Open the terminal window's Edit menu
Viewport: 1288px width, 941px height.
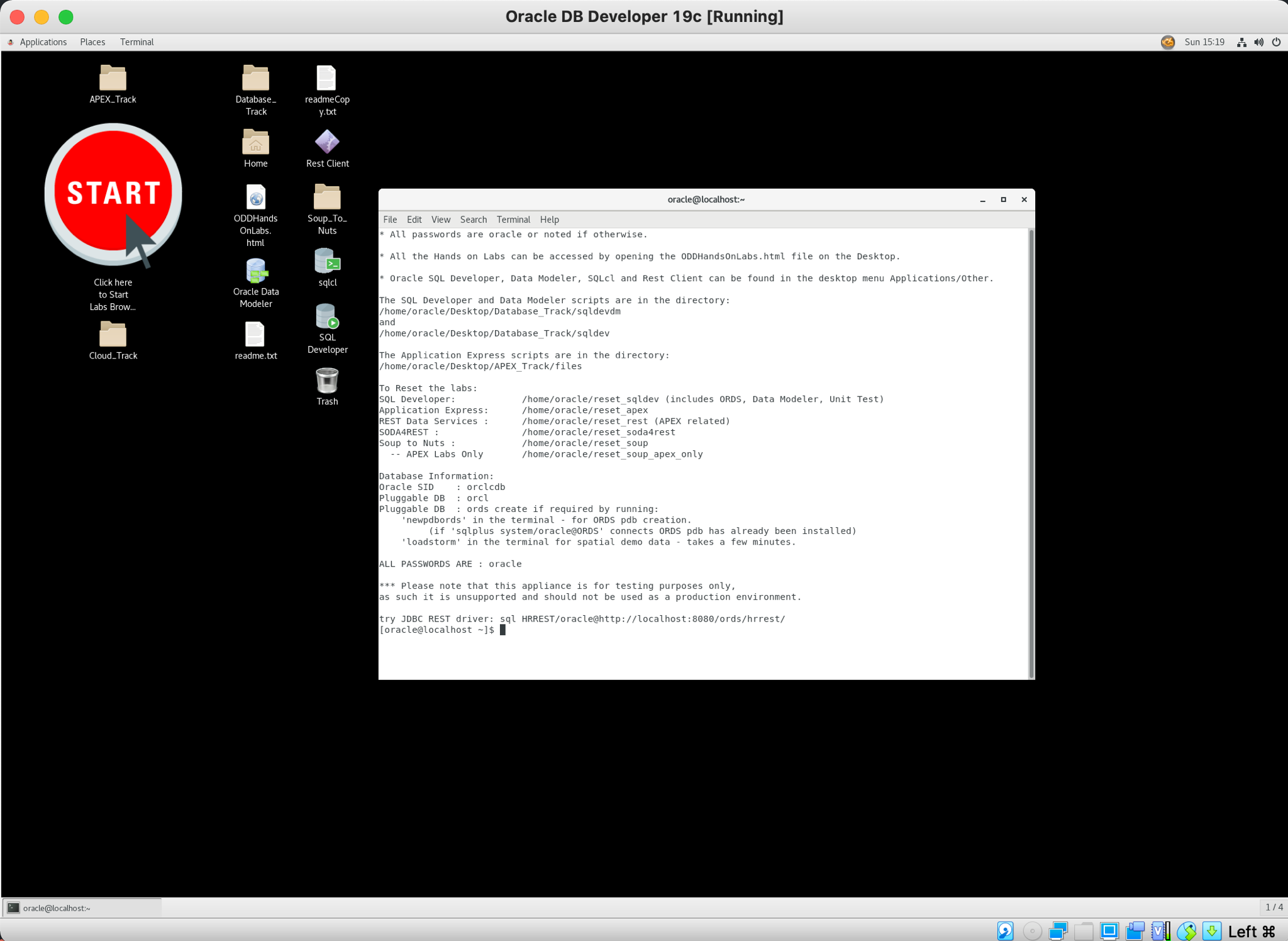414,220
